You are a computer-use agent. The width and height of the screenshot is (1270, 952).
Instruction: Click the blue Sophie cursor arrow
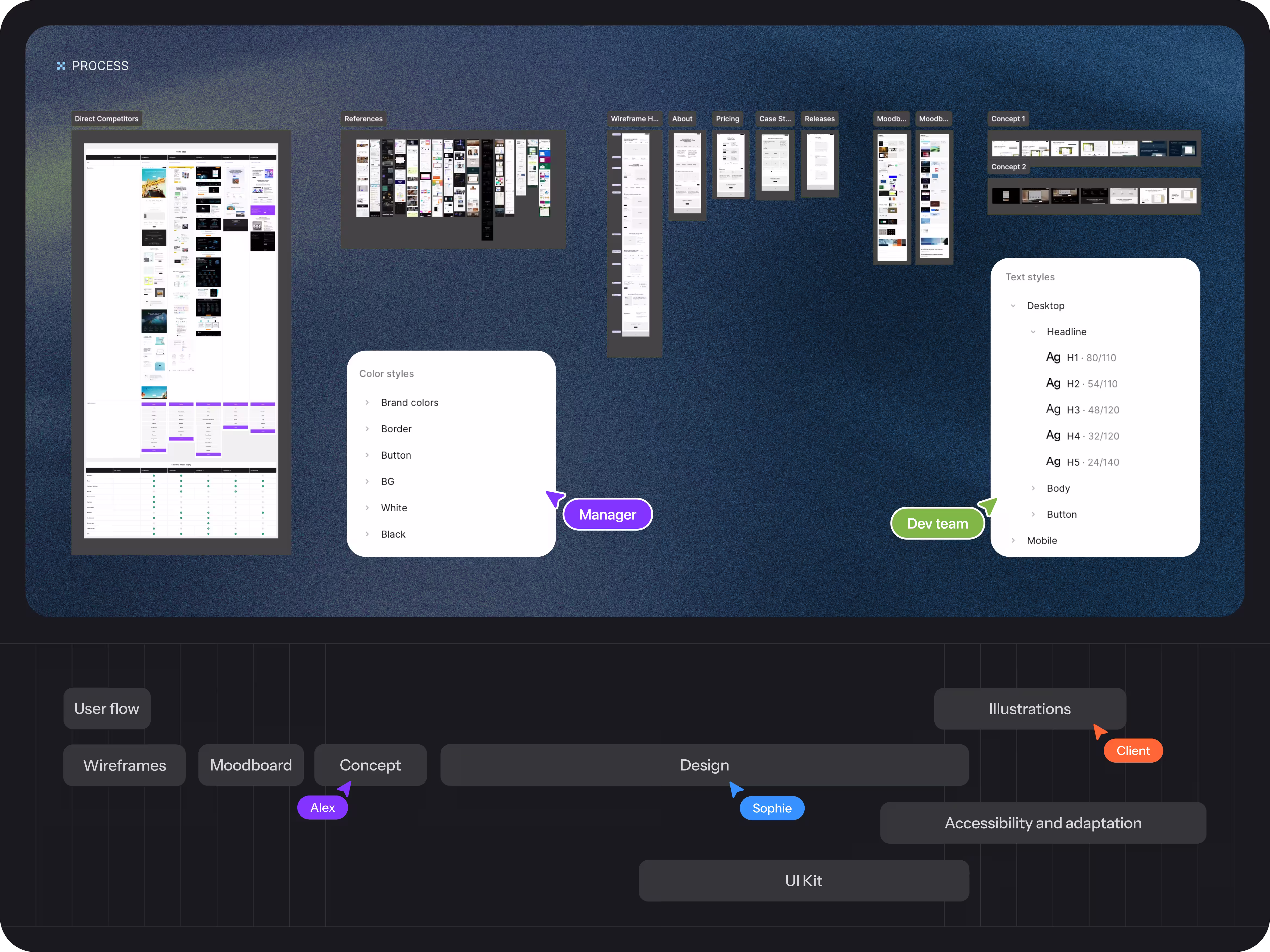736,789
